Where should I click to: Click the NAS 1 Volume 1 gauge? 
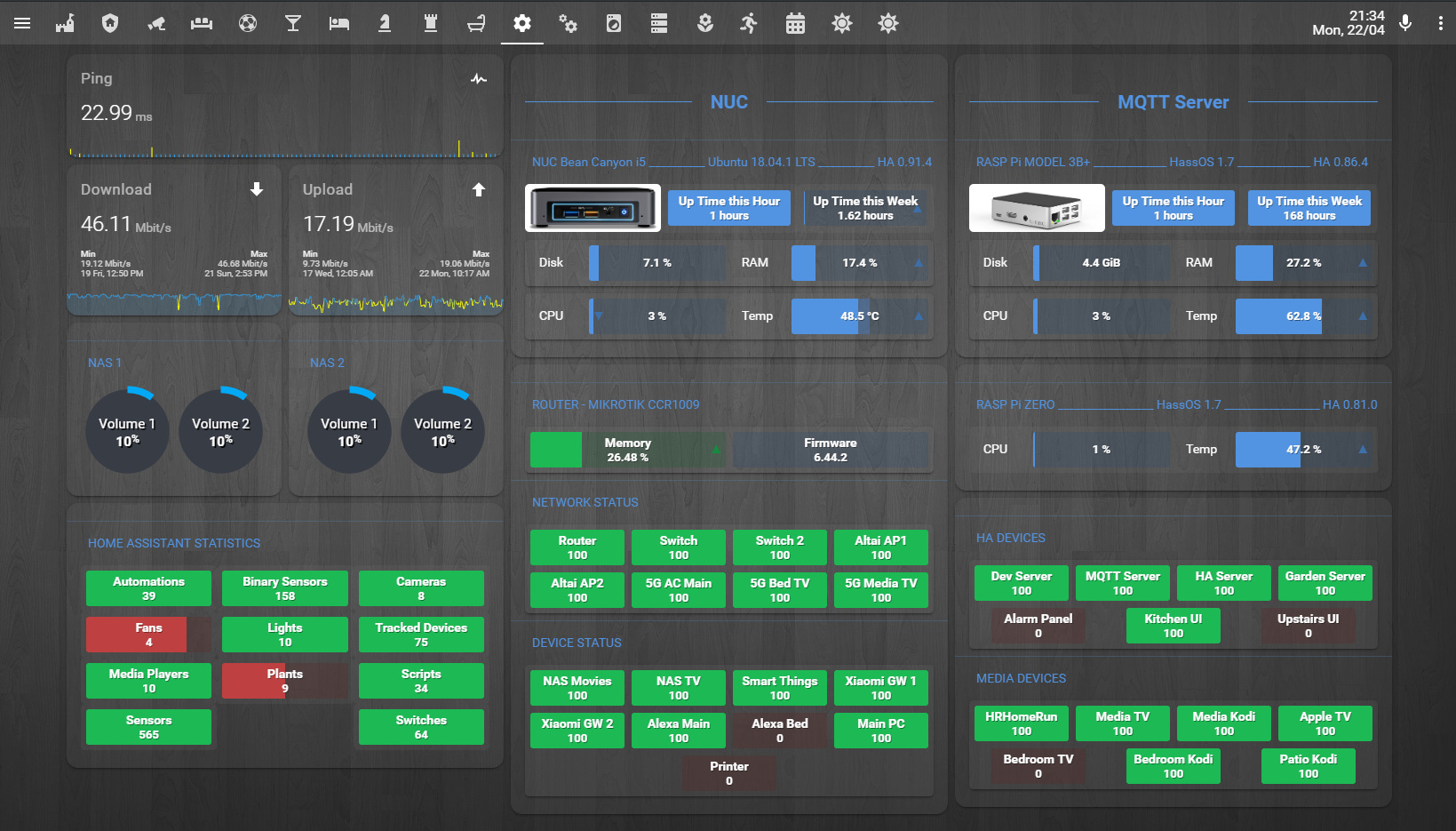(127, 431)
